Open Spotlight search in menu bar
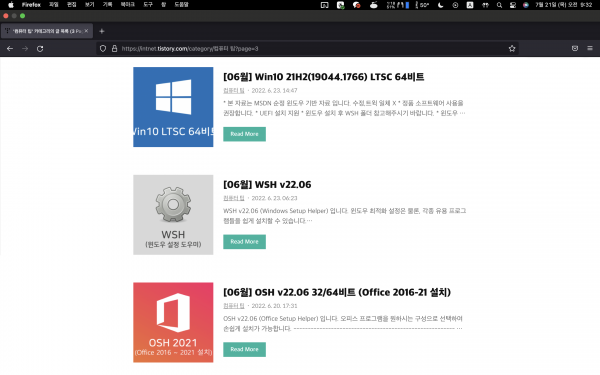This screenshot has width=600, height=375. coord(499,5)
